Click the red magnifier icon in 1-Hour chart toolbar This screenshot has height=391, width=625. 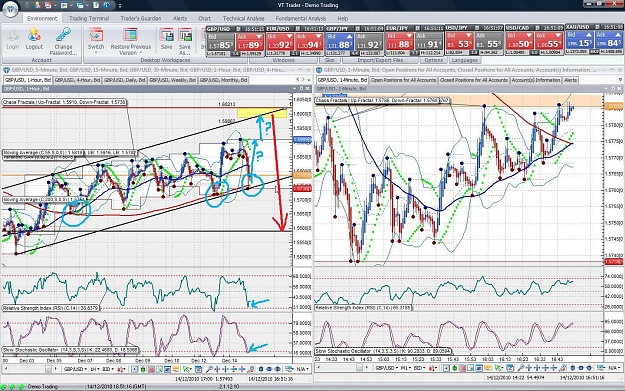pyautogui.click(x=250, y=369)
